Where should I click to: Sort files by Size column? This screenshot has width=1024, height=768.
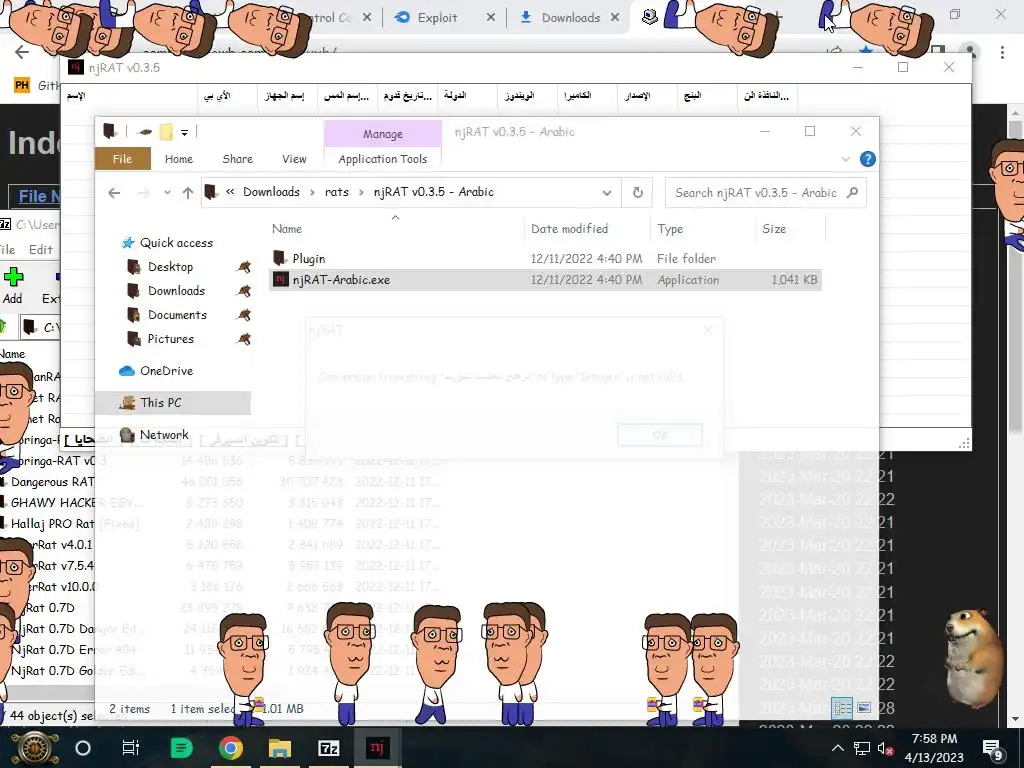pos(774,229)
